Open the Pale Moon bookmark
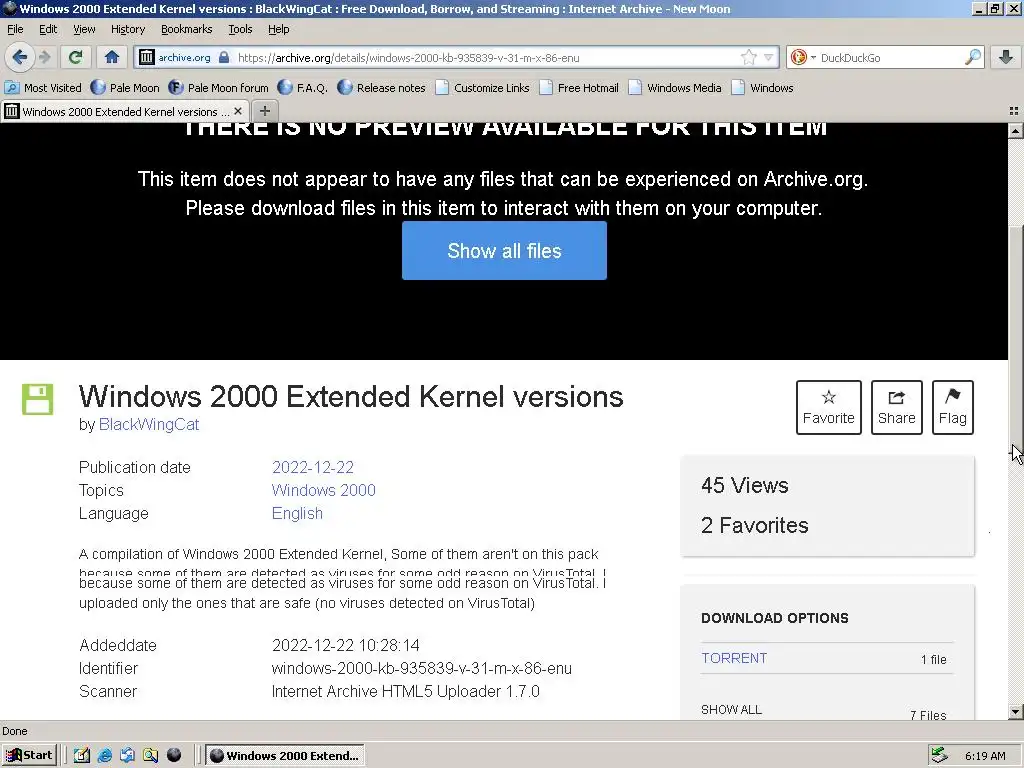 [x=125, y=88]
